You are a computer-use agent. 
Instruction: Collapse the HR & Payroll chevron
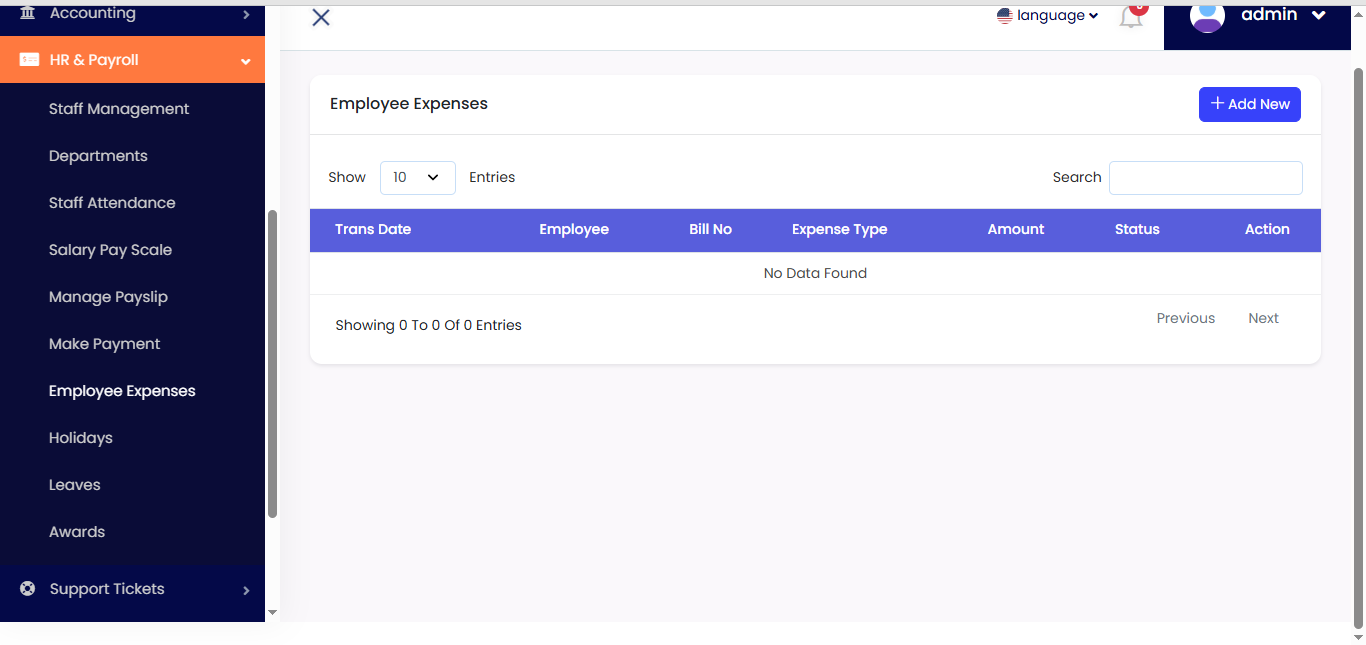(246, 62)
